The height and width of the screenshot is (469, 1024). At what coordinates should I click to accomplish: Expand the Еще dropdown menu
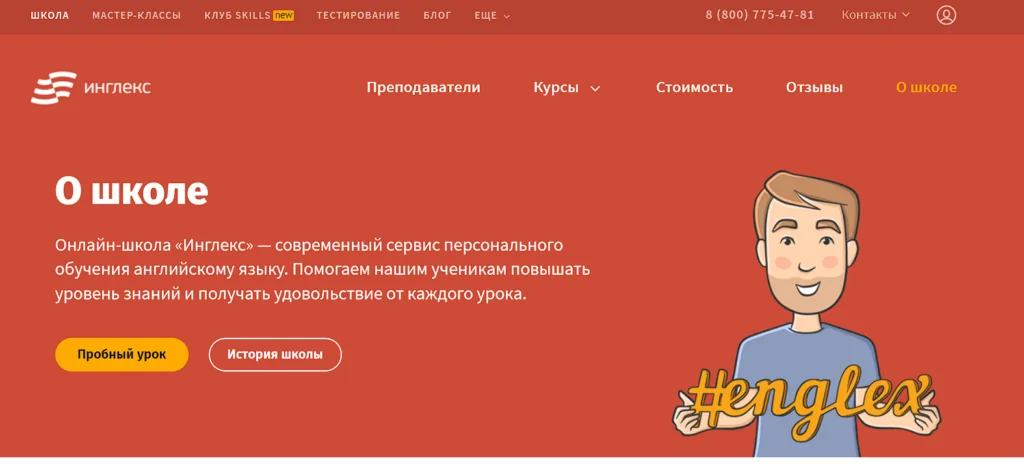[x=492, y=16]
